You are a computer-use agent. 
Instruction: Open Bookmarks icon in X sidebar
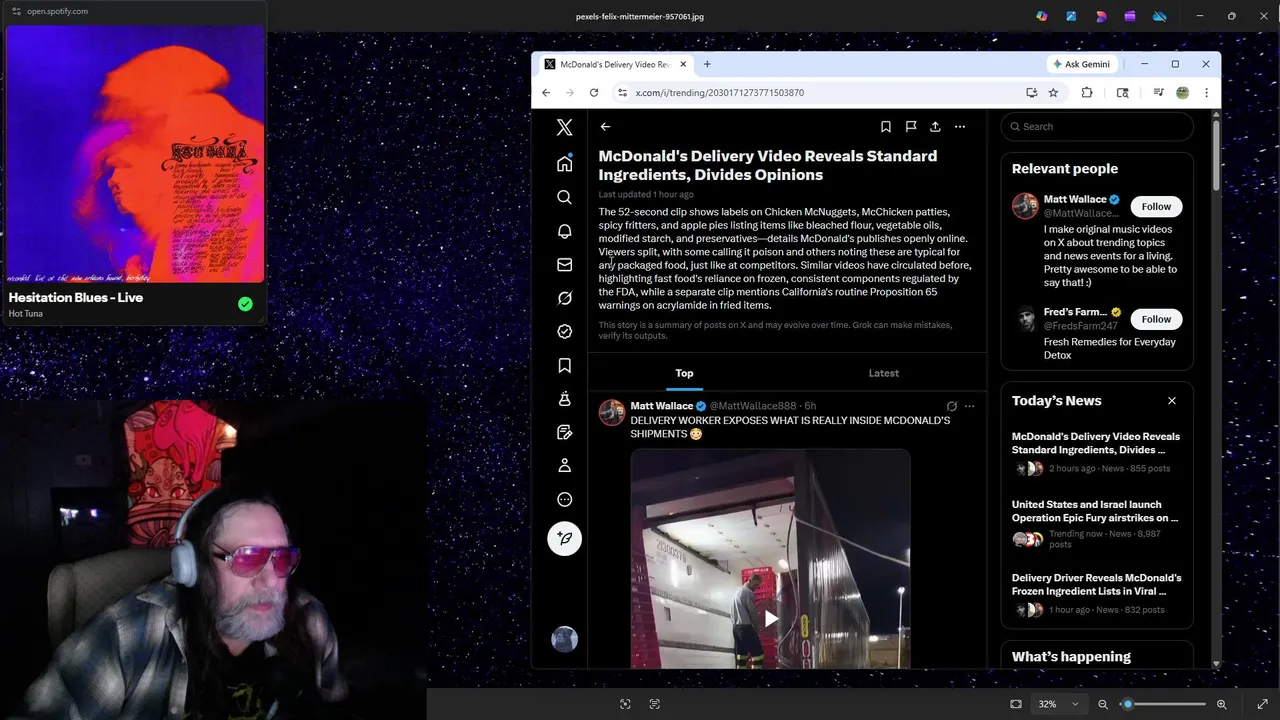[564, 365]
